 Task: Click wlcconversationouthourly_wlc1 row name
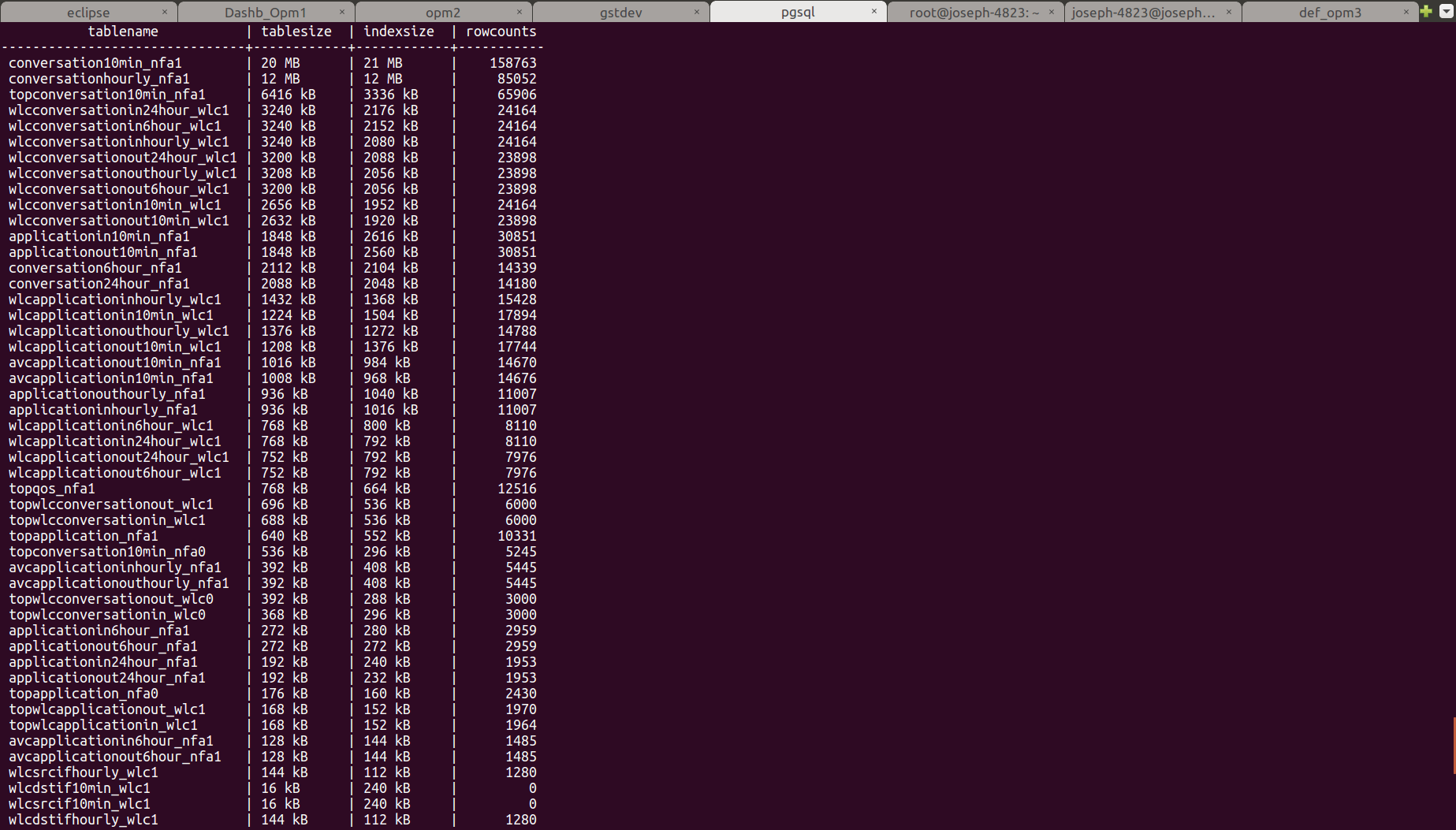[123, 173]
